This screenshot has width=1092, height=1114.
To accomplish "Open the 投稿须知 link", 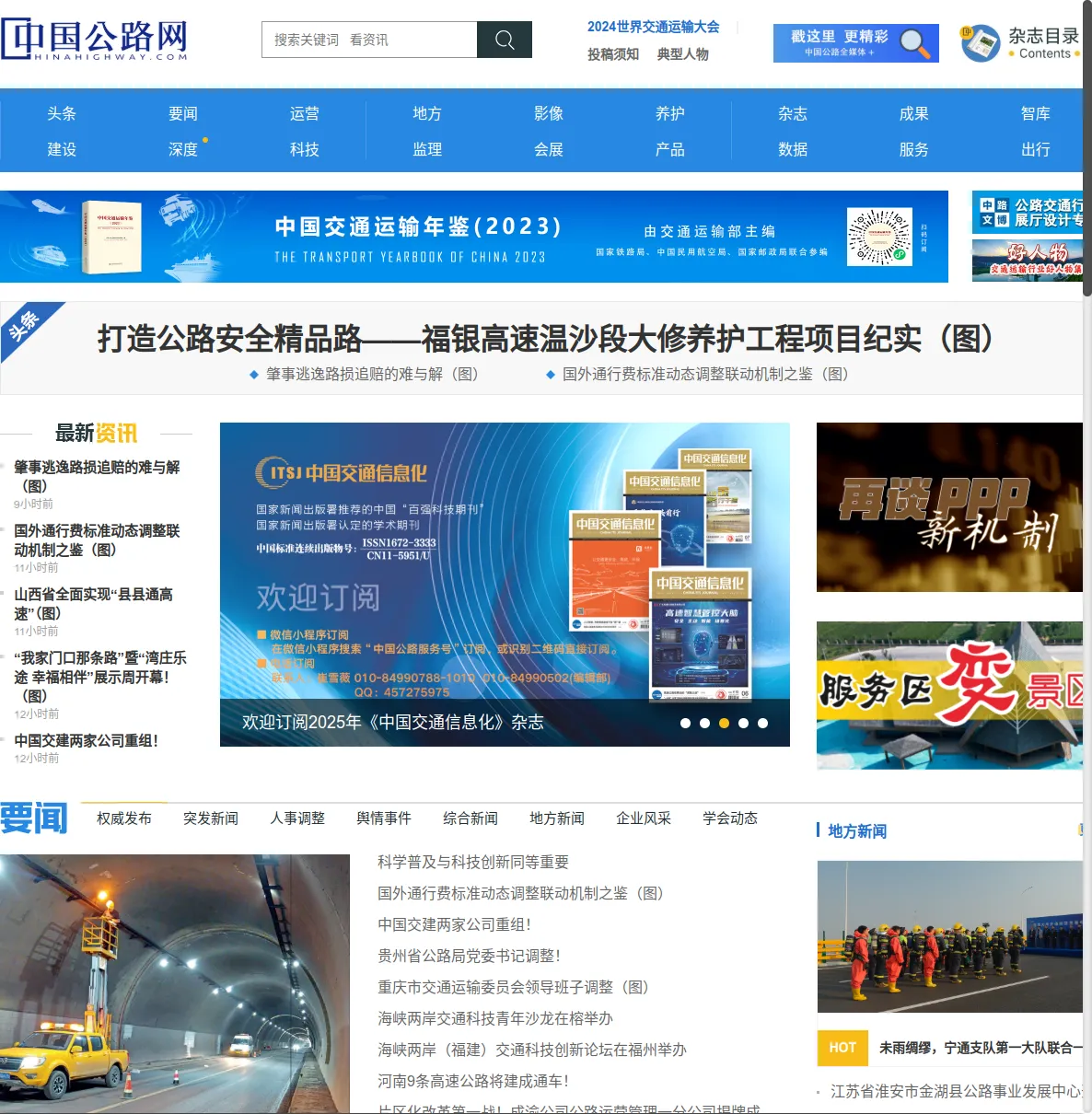I will coord(613,54).
